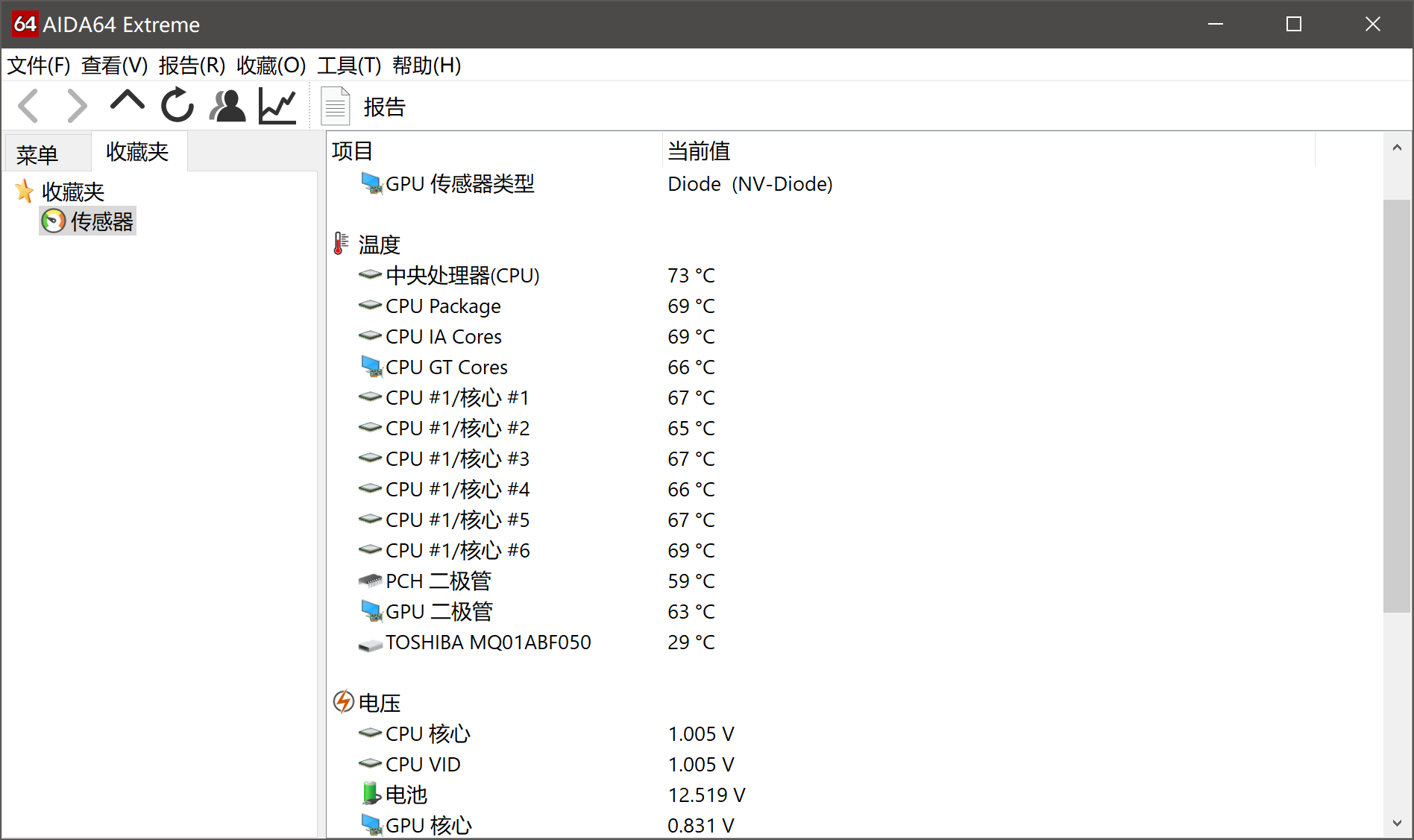This screenshot has width=1414, height=840.
Task: Click the AIDA64 title bar app icon
Action: tap(25, 24)
